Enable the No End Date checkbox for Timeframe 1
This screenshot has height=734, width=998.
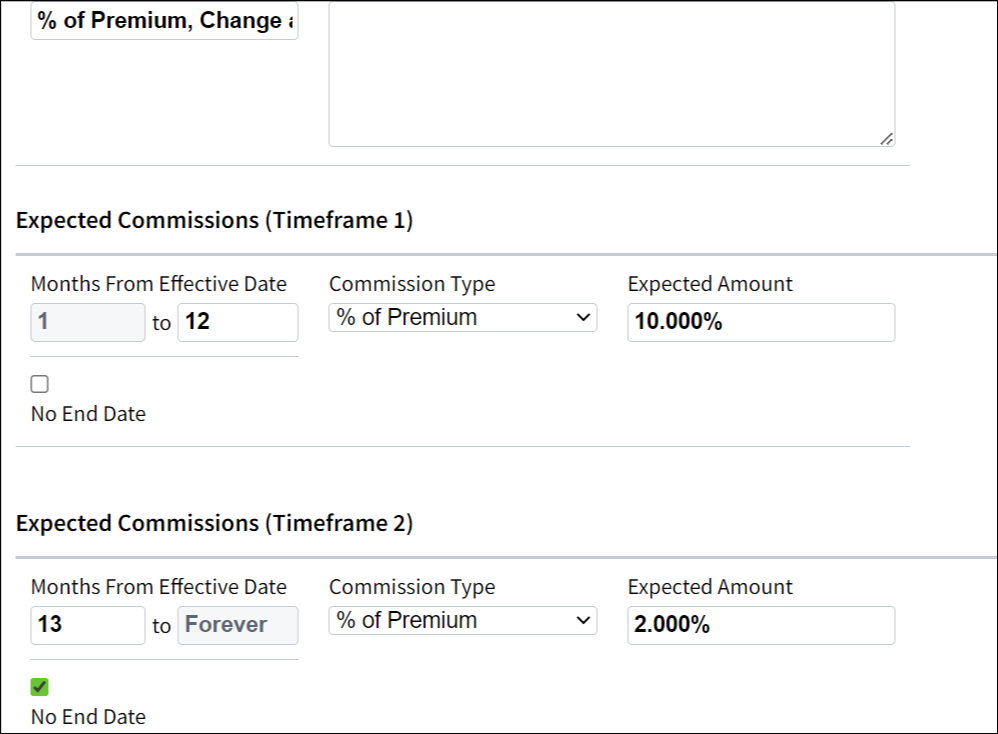pos(40,383)
